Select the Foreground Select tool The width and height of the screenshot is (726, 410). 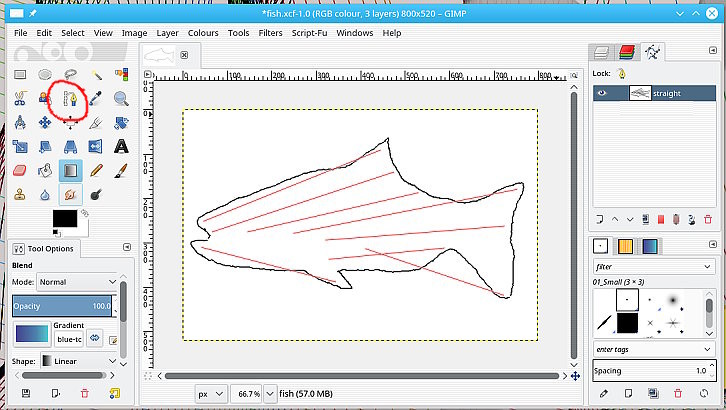tap(44, 99)
